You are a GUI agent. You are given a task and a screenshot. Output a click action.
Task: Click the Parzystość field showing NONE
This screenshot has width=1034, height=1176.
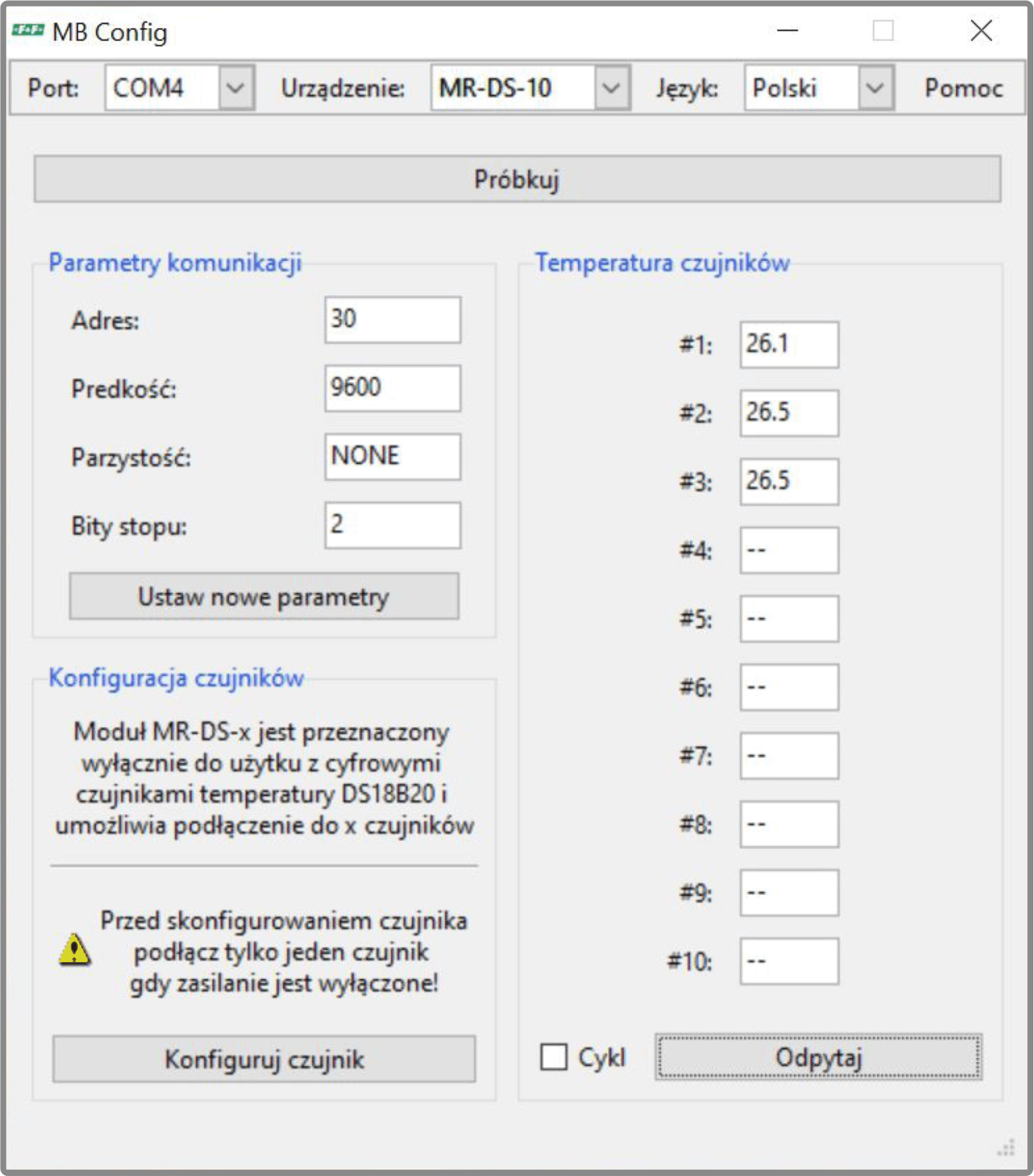tap(393, 456)
